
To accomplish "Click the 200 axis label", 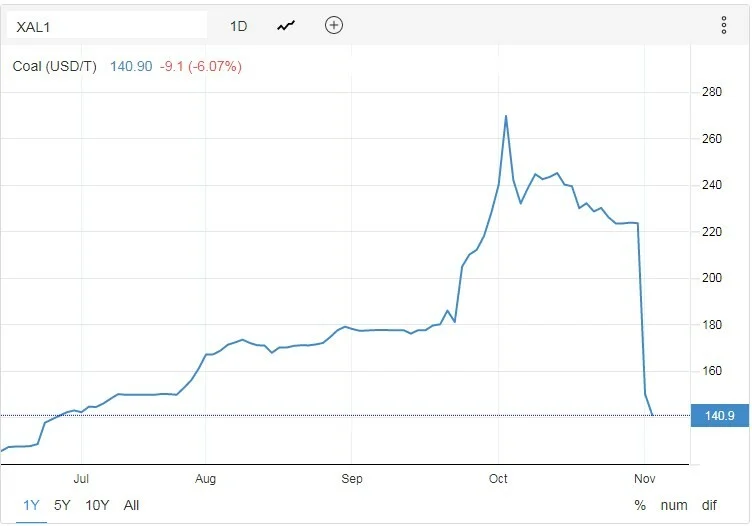I will pyautogui.click(x=712, y=278).
